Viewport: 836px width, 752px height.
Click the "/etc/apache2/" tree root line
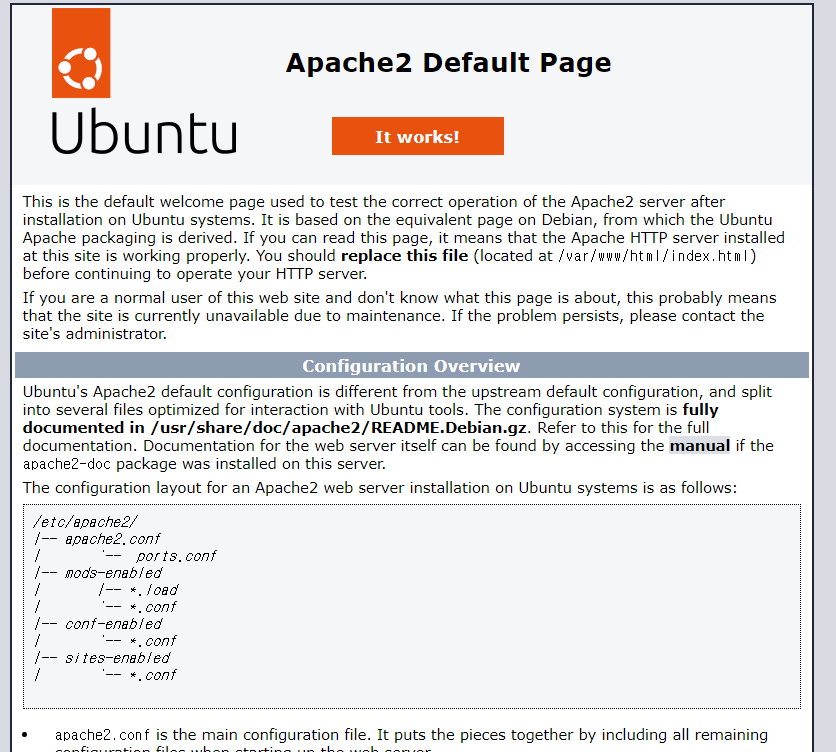pos(85,522)
